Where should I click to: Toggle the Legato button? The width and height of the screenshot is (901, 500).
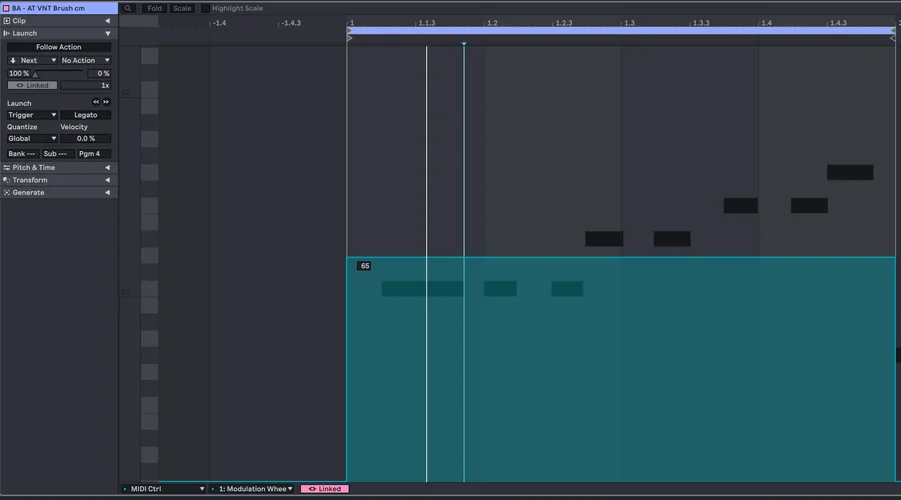[86, 115]
